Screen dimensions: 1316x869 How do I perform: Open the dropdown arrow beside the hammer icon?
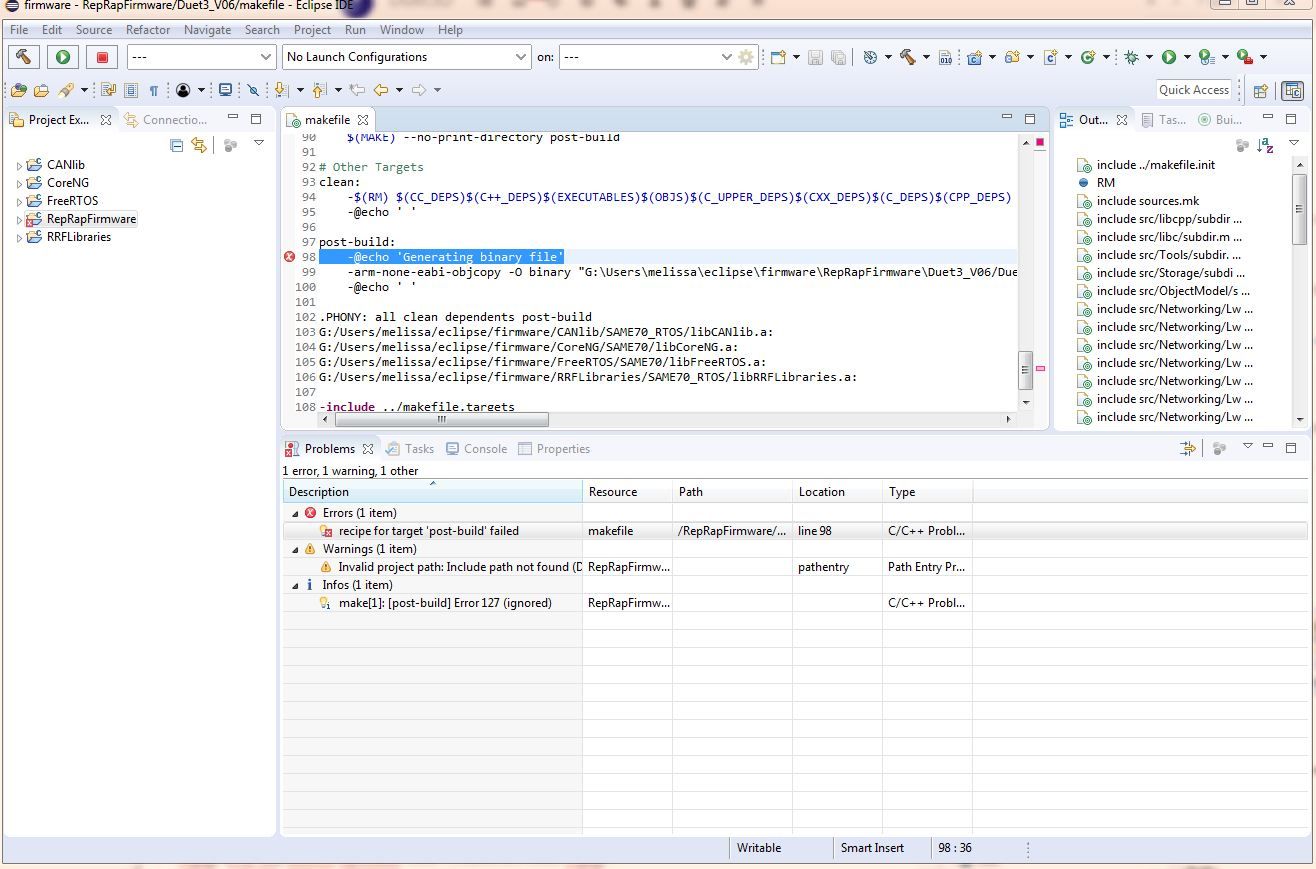(925, 57)
